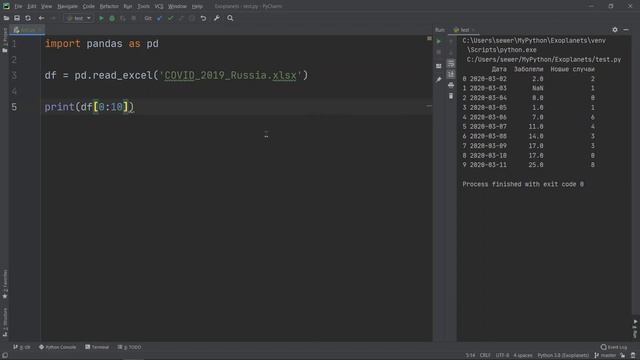Open the File menu
The height and width of the screenshot is (360, 640).
18,7
